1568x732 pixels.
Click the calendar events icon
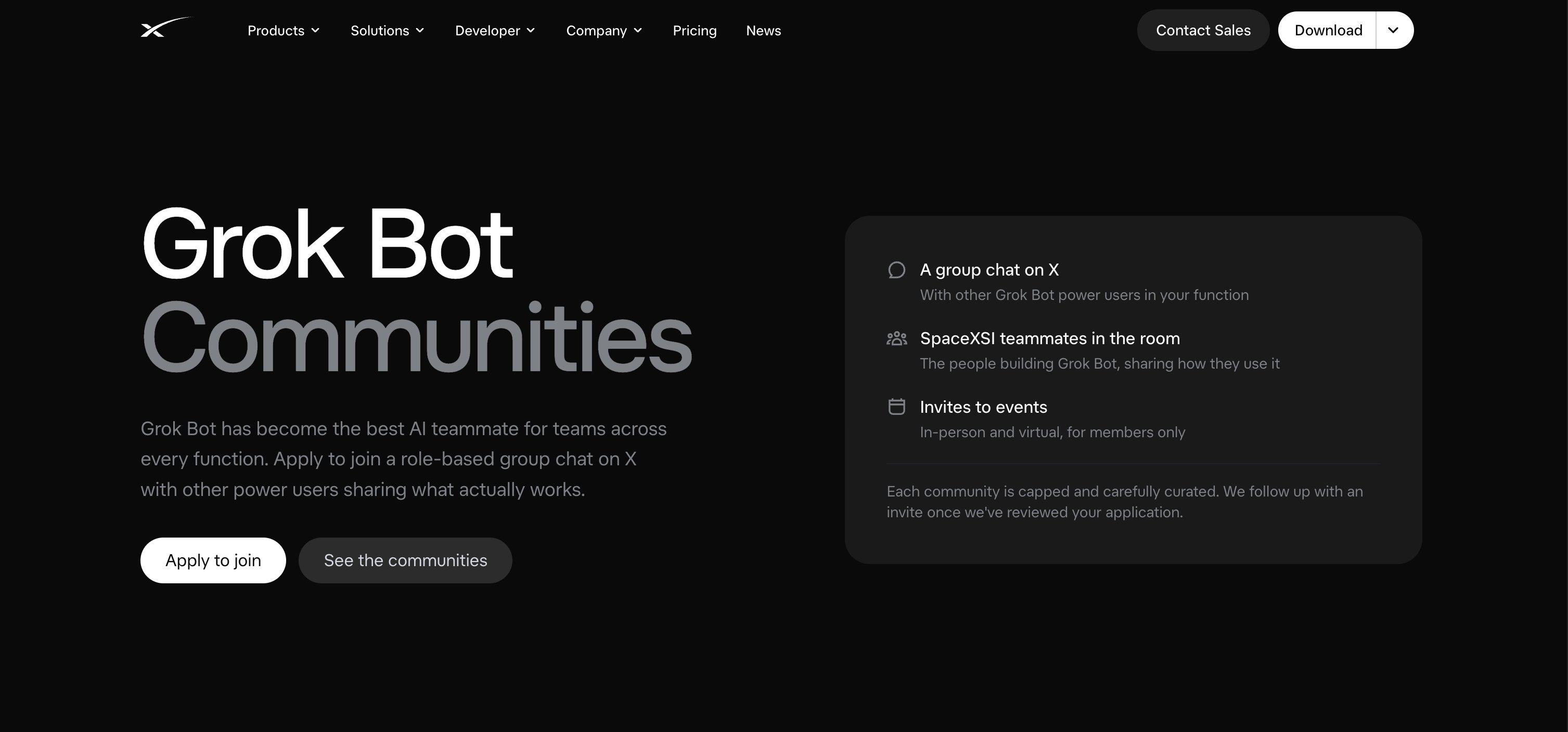896,407
